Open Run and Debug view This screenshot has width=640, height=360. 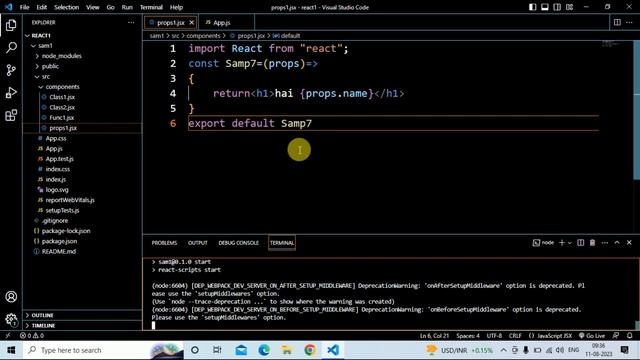pyautogui.click(x=11, y=93)
